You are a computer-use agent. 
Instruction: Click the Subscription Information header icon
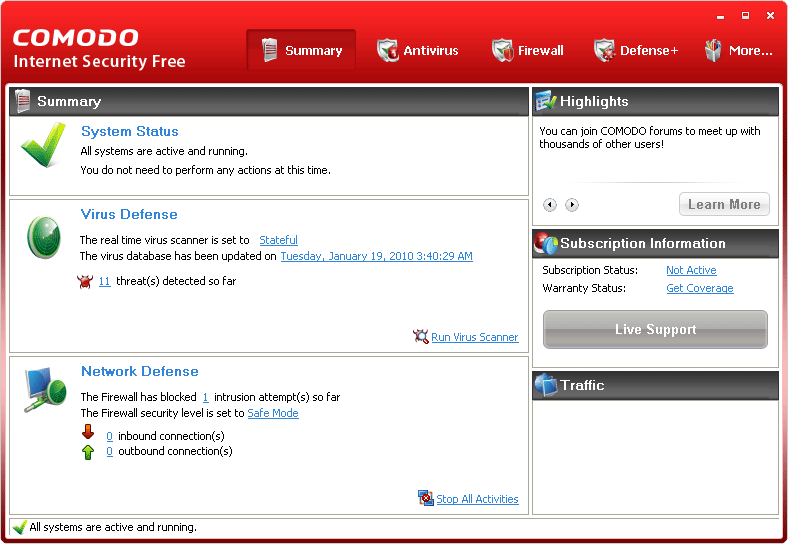pyautogui.click(x=546, y=243)
